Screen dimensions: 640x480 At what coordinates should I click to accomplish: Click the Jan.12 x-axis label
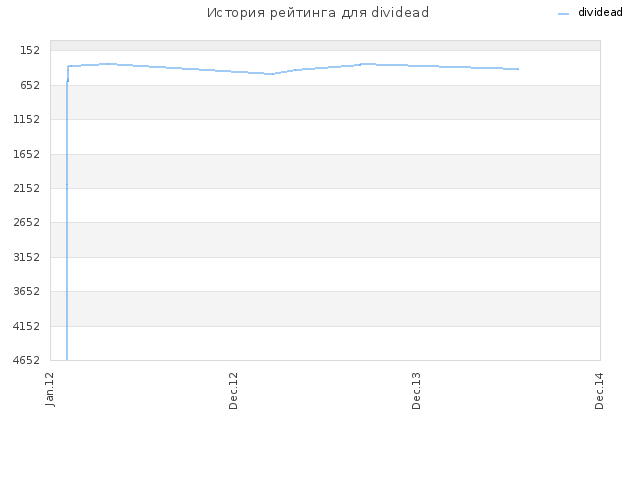50,389
